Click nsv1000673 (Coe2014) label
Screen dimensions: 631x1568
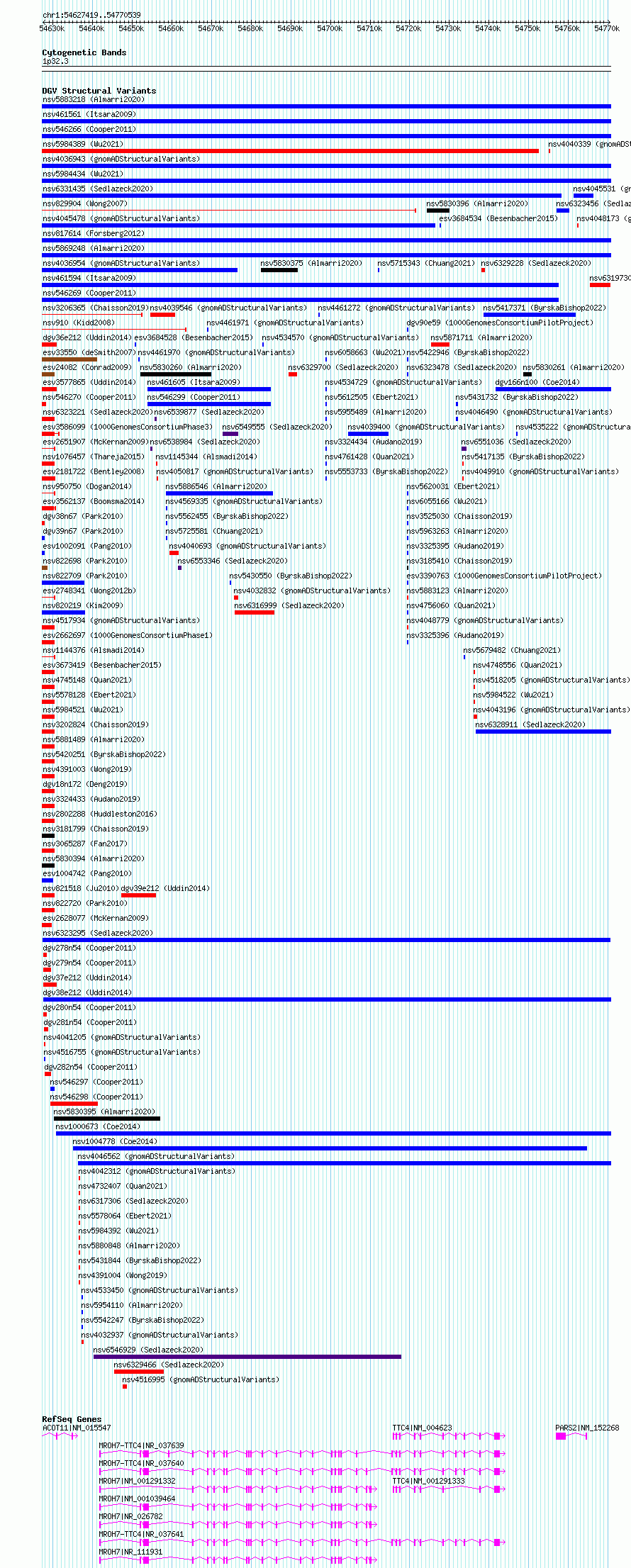tap(98, 1126)
